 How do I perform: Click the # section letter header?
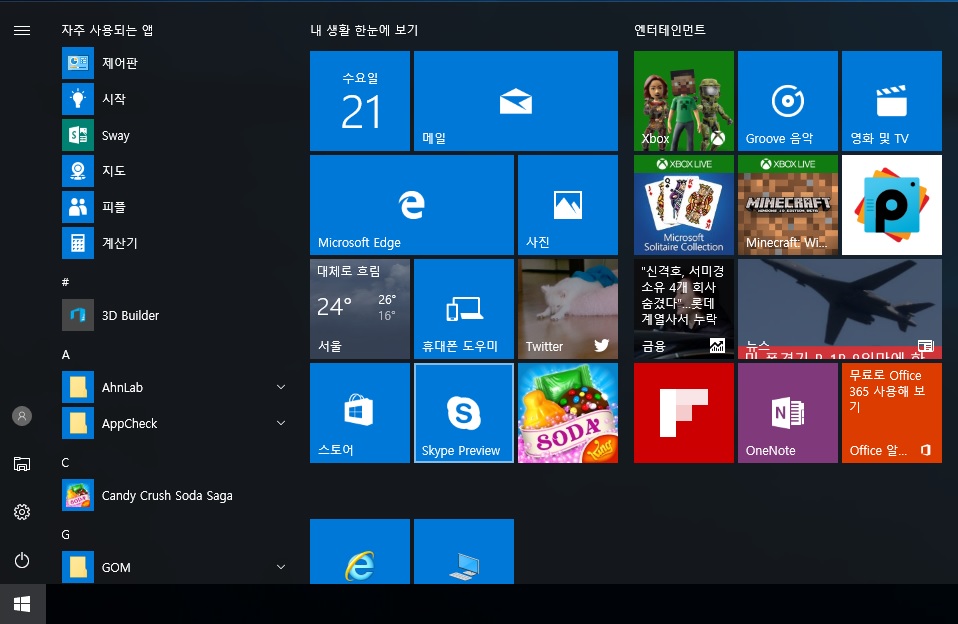[65, 282]
